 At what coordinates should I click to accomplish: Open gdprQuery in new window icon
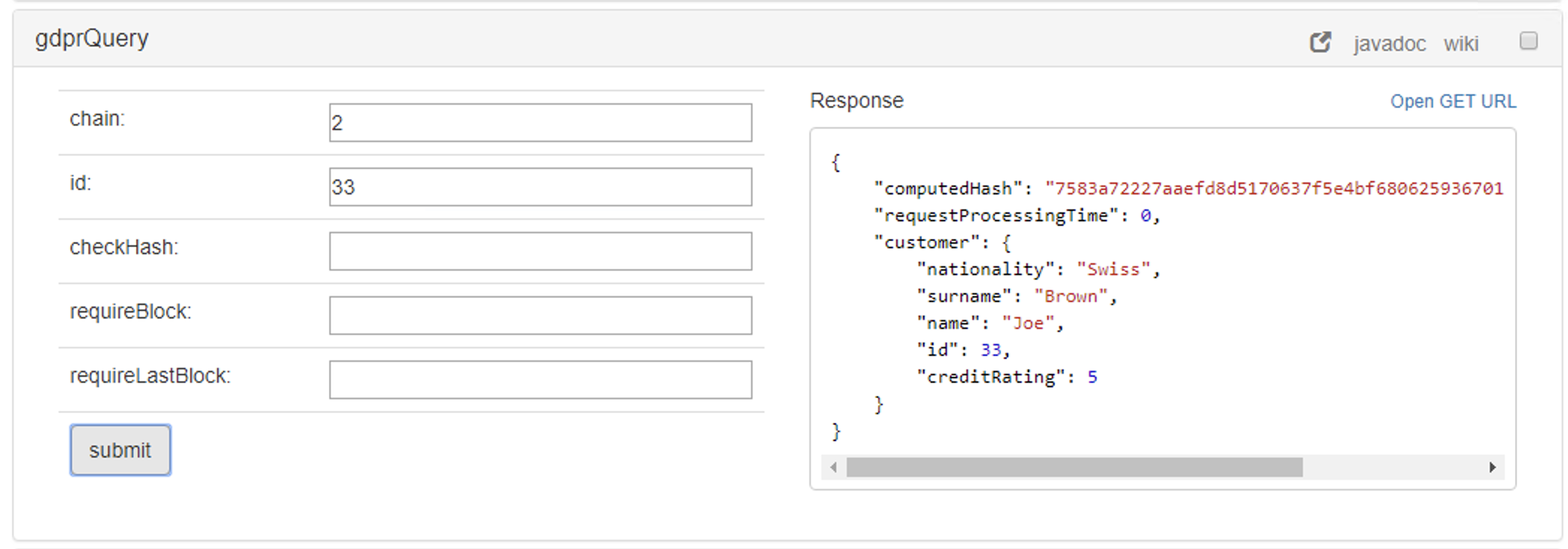click(x=1320, y=43)
